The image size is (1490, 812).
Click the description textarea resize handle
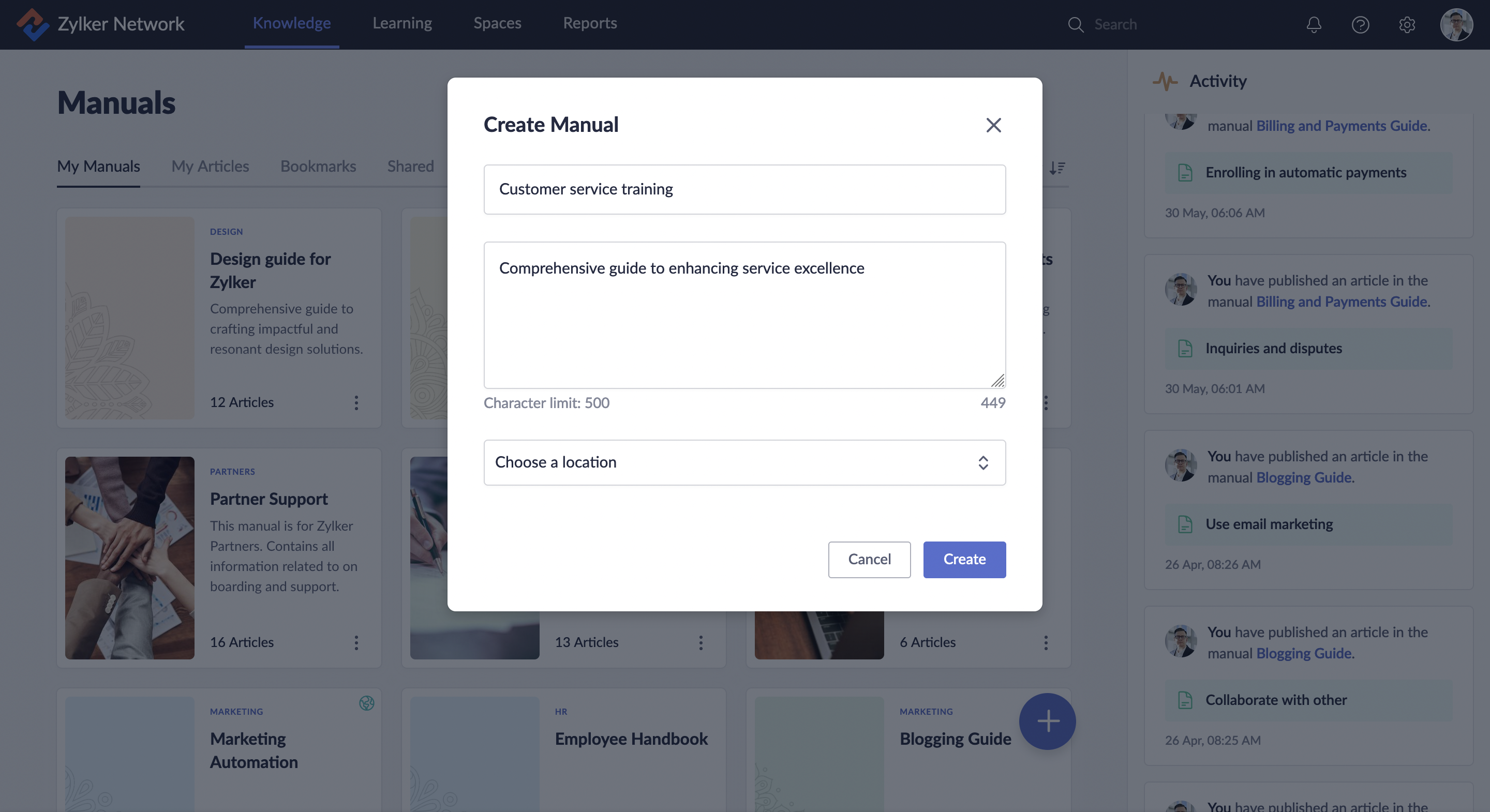pos(997,380)
